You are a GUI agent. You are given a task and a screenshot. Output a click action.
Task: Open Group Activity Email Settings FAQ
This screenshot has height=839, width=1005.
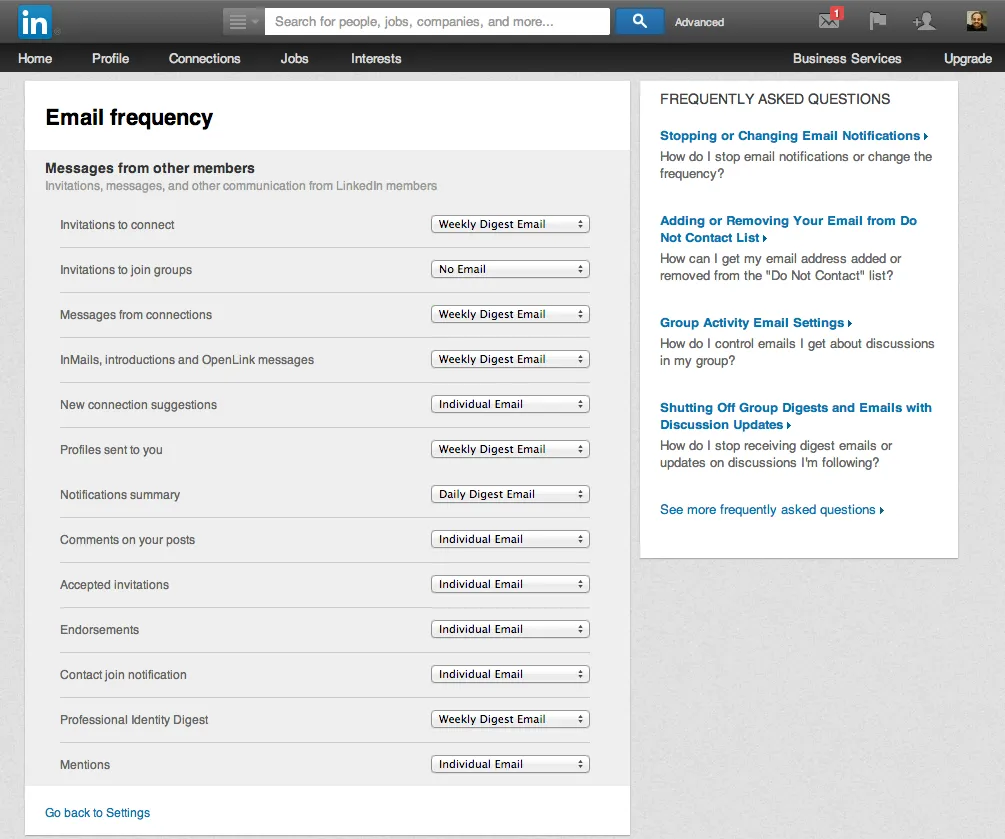(x=751, y=322)
